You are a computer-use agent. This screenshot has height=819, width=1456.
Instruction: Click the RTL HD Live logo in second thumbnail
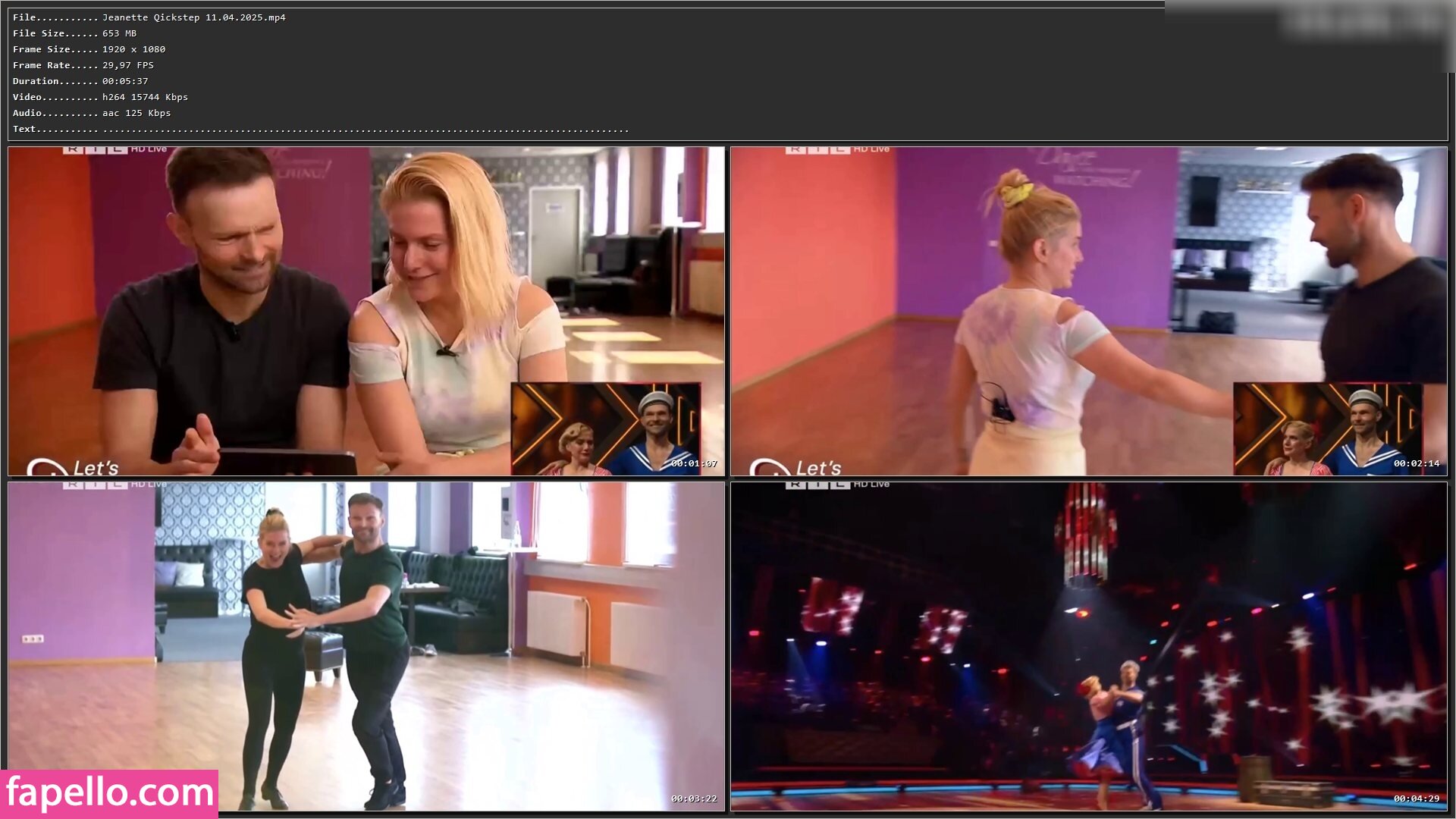(837, 149)
